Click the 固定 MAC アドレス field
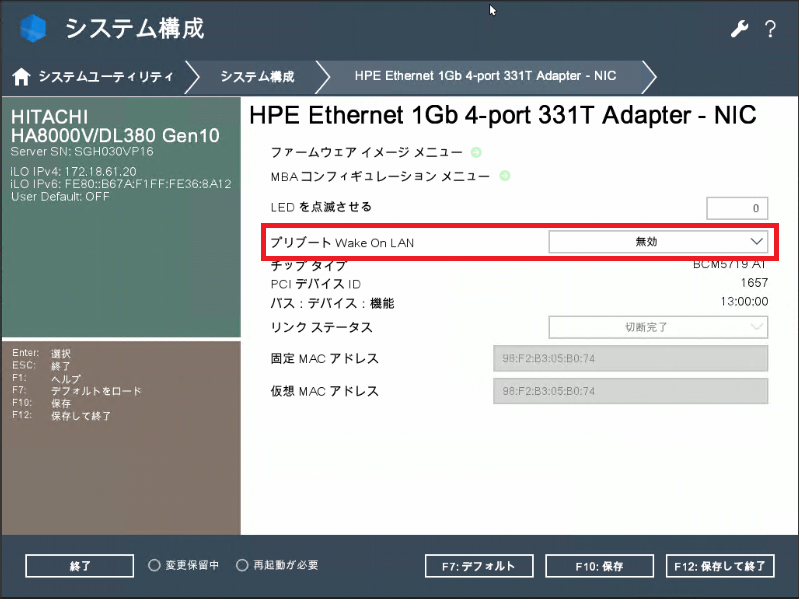This screenshot has width=799, height=599. (630, 358)
